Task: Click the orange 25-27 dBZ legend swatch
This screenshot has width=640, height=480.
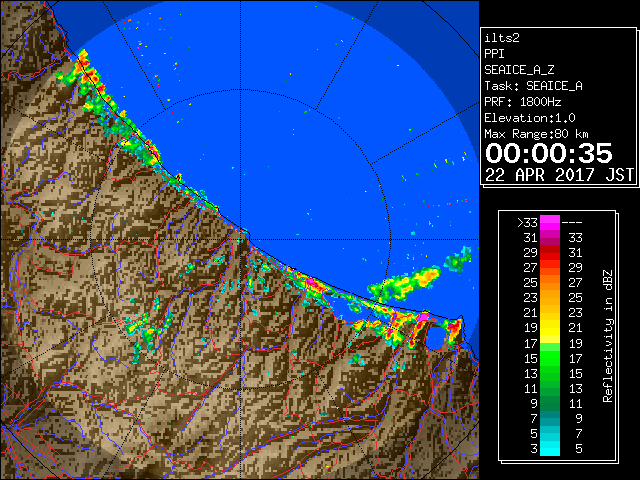Action: tap(550, 282)
